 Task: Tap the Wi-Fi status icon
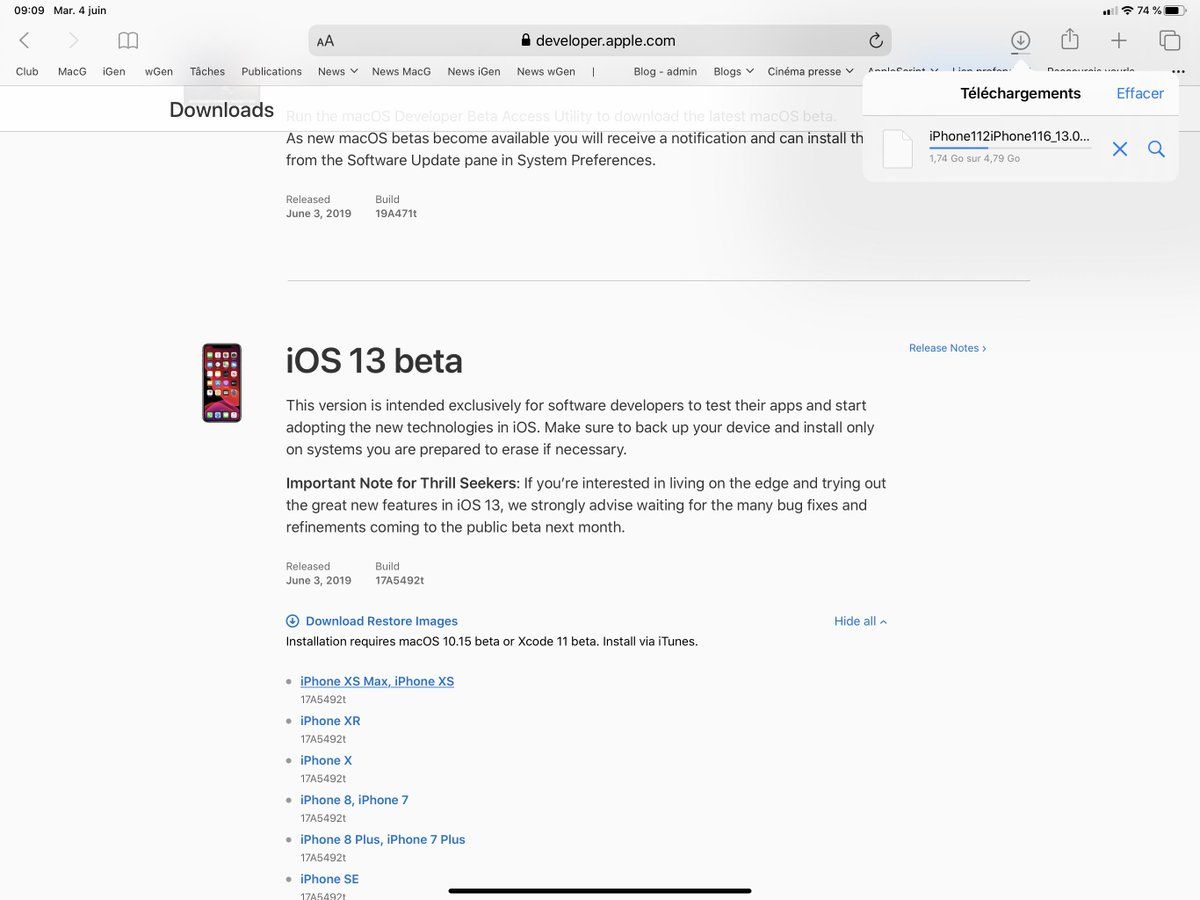[1128, 11]
